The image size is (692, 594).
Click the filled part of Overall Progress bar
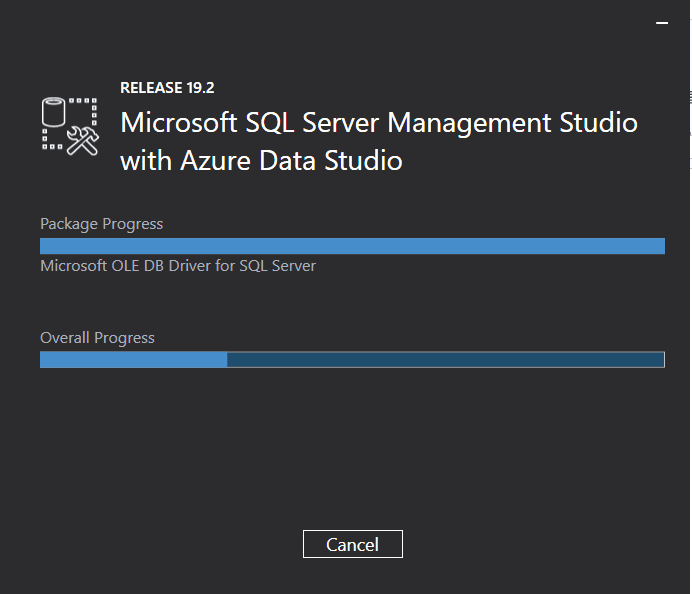point(133,360)
